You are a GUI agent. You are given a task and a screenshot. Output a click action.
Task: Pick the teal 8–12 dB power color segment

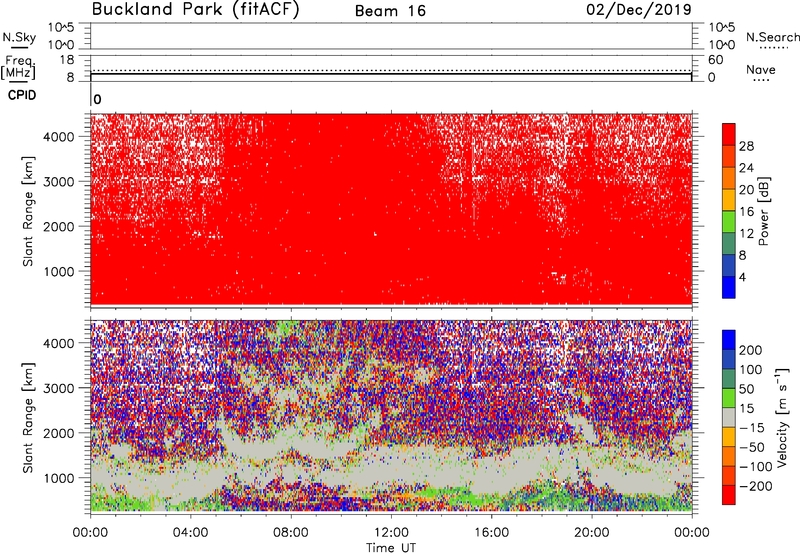[729, 244]
